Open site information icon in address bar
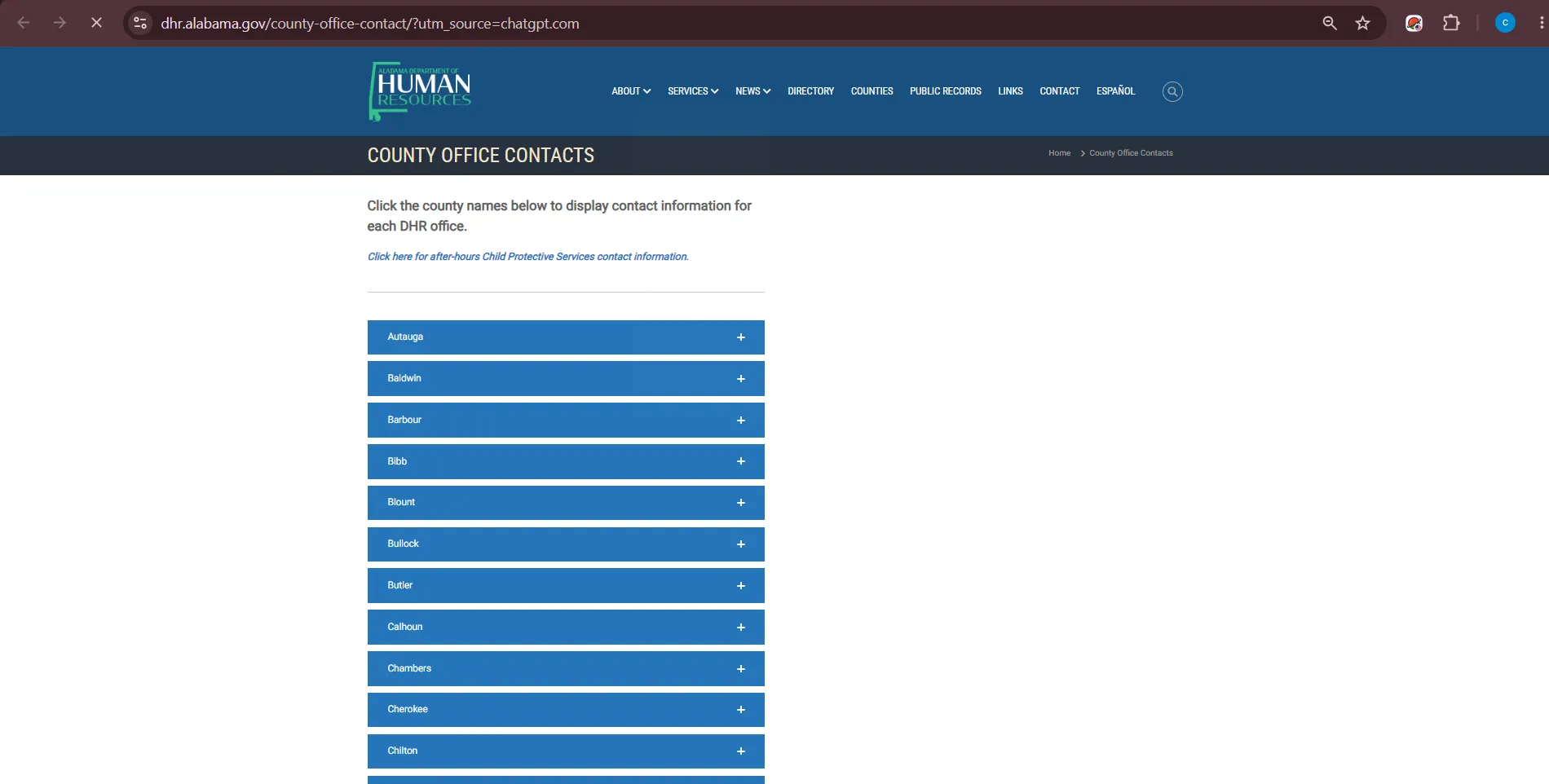The width and height of the screenshot is (1549, 784). click(140, 23)
